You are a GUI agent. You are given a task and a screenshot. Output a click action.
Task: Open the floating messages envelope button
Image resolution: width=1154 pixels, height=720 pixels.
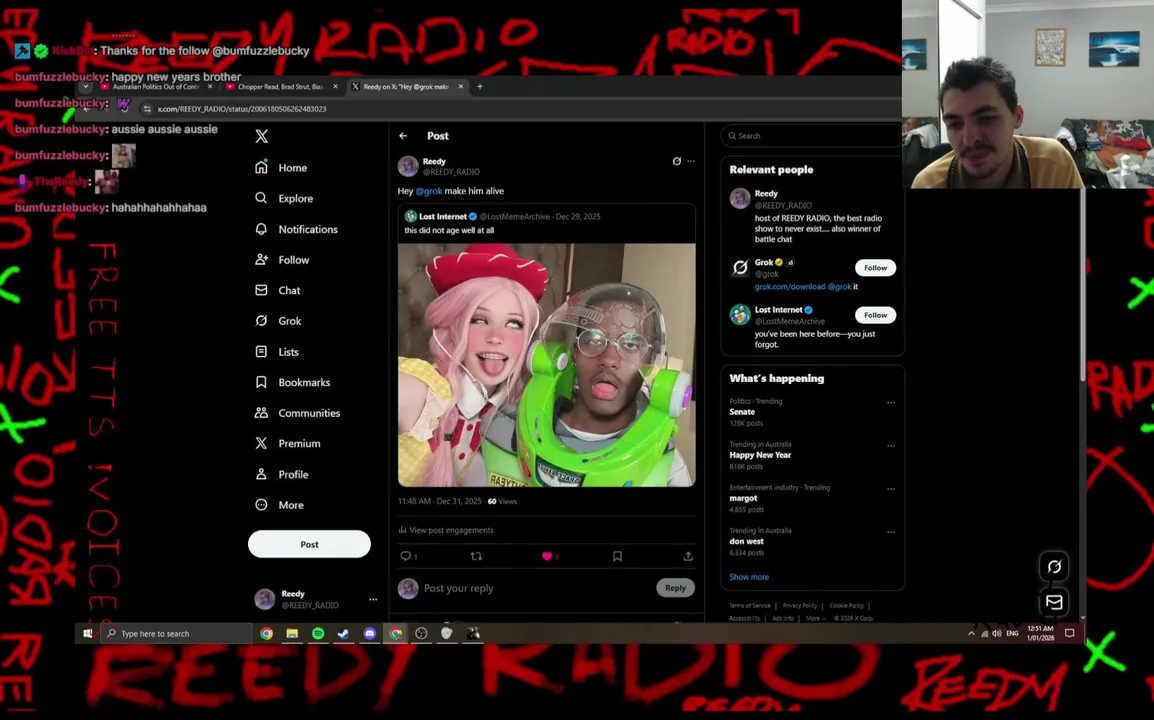1054,602
